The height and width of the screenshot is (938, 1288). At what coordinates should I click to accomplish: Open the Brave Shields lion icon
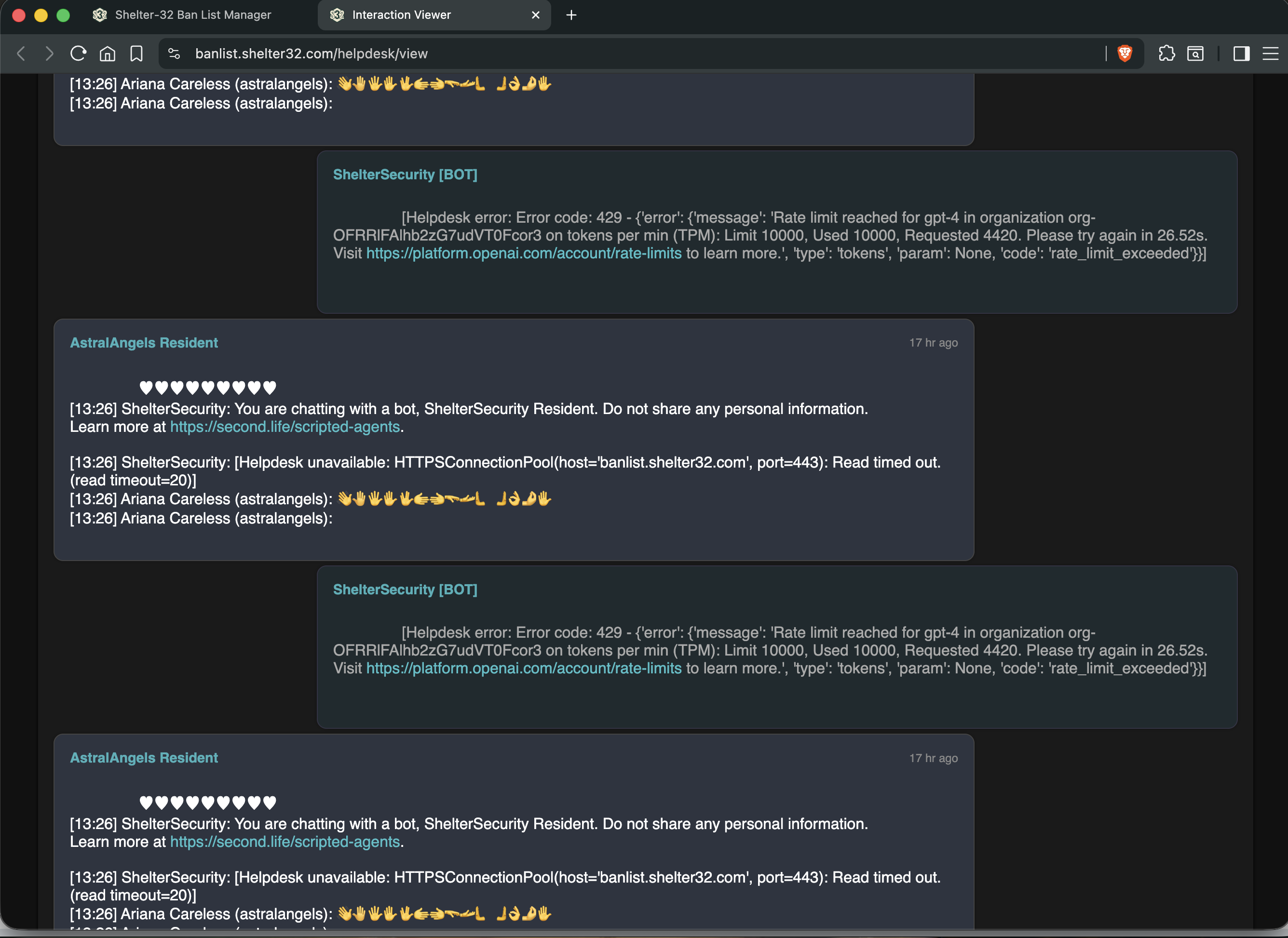pos(1125,54)
